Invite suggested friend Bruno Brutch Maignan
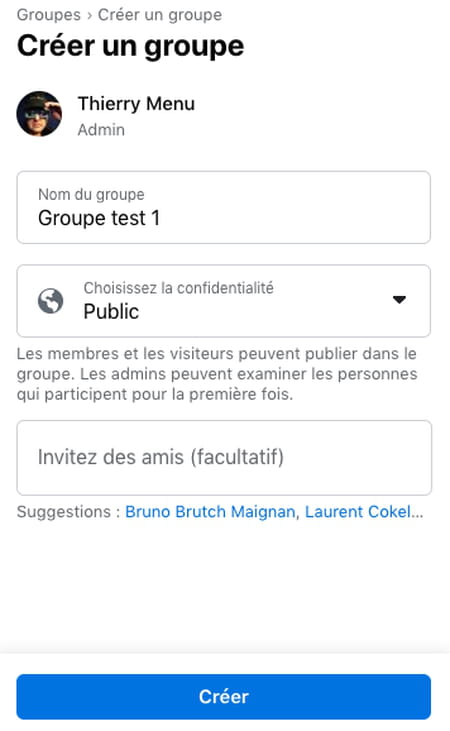Viewport: 450px width, 731px height. pos(210,512)
